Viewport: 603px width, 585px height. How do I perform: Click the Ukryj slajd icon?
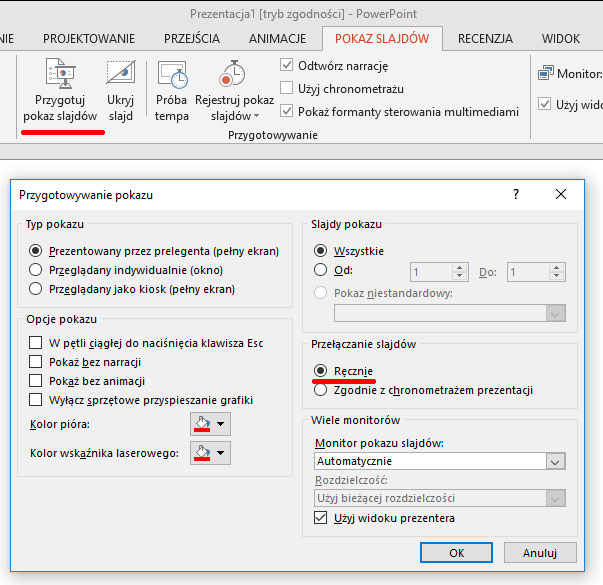pyautogui.click(x=120, y=72)
